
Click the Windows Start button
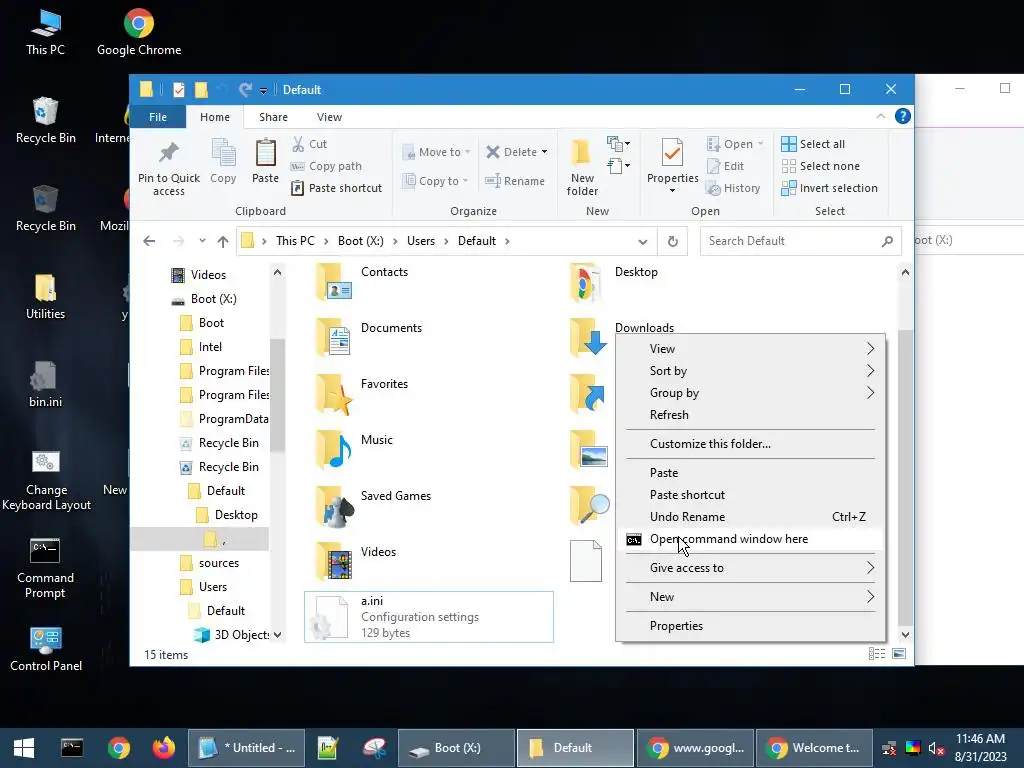pyautogui.click(x=24, y=748)
